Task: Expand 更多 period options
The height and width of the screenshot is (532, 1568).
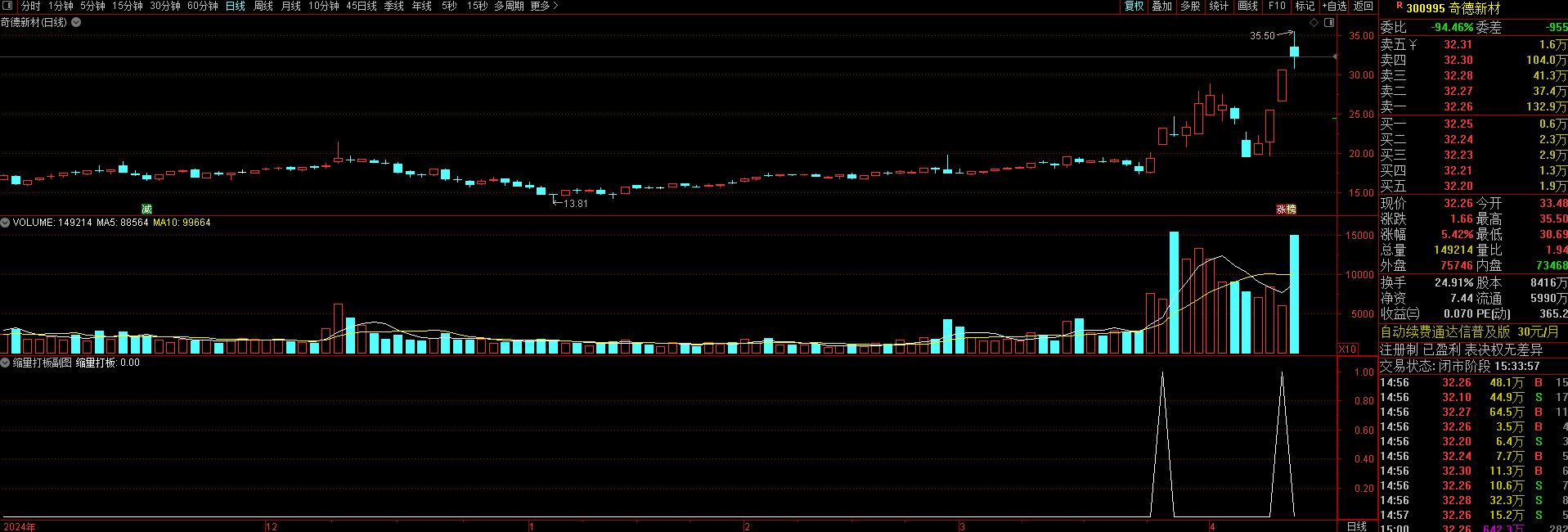Action: point(544,6)
